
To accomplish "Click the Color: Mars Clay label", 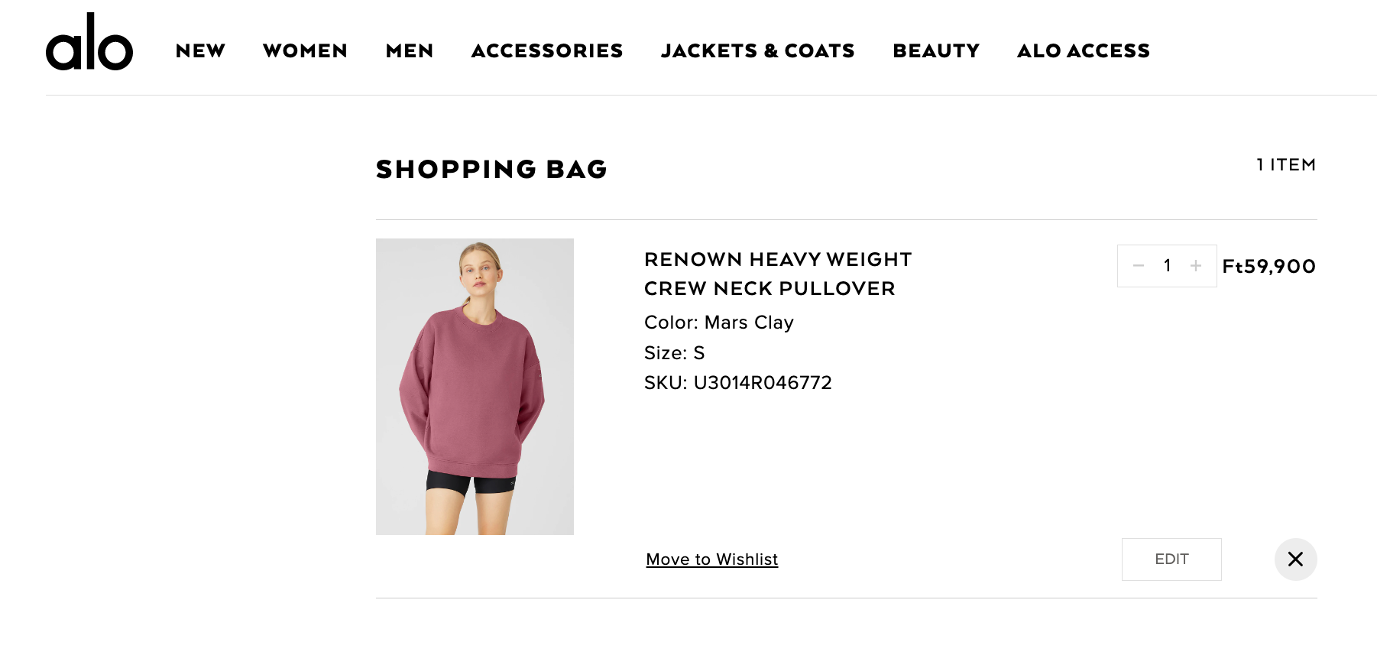I will click(x=719, y=323).
